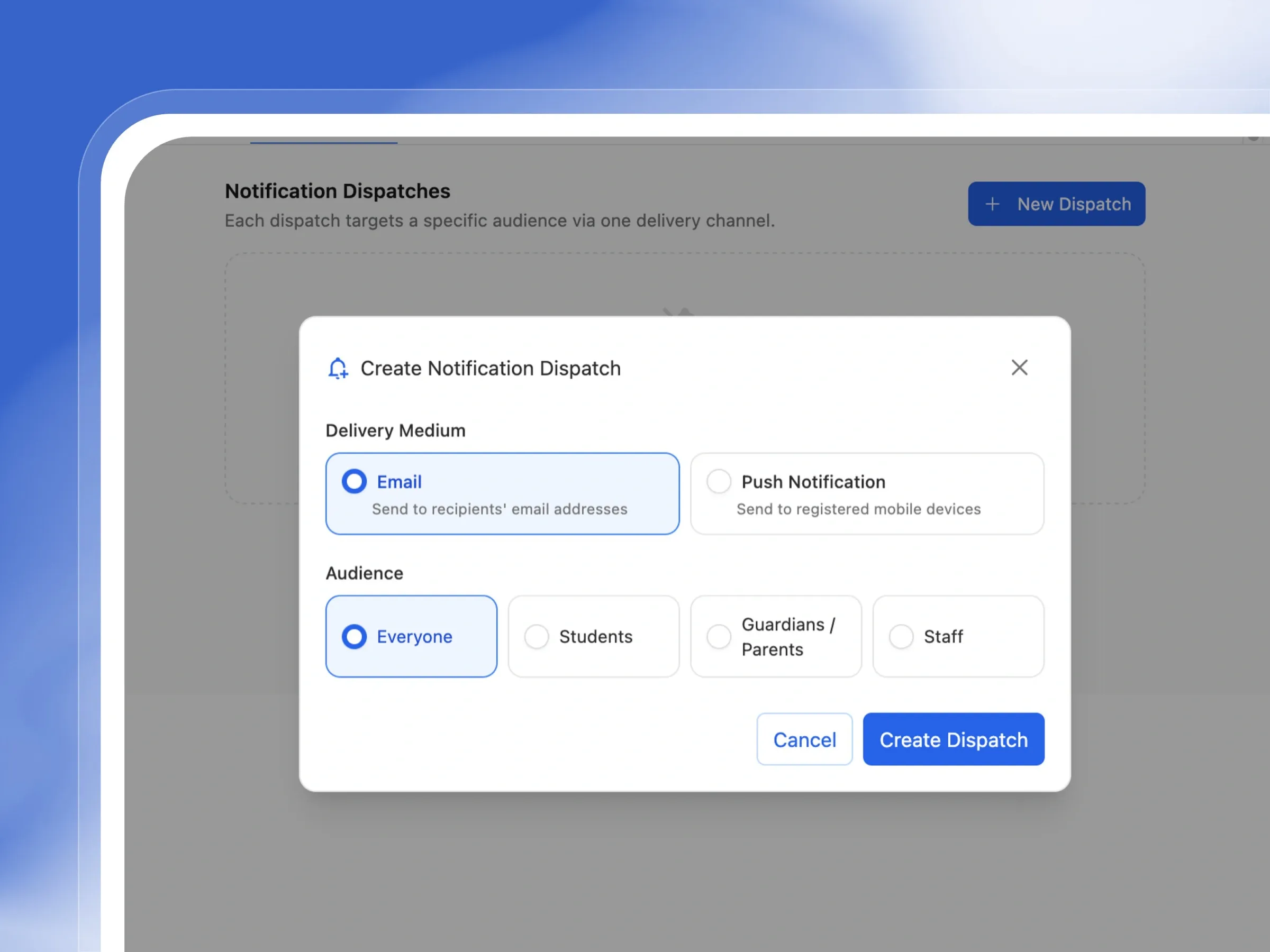Click the Cancel button
The image size is (1270, 952).
[804, 739]
